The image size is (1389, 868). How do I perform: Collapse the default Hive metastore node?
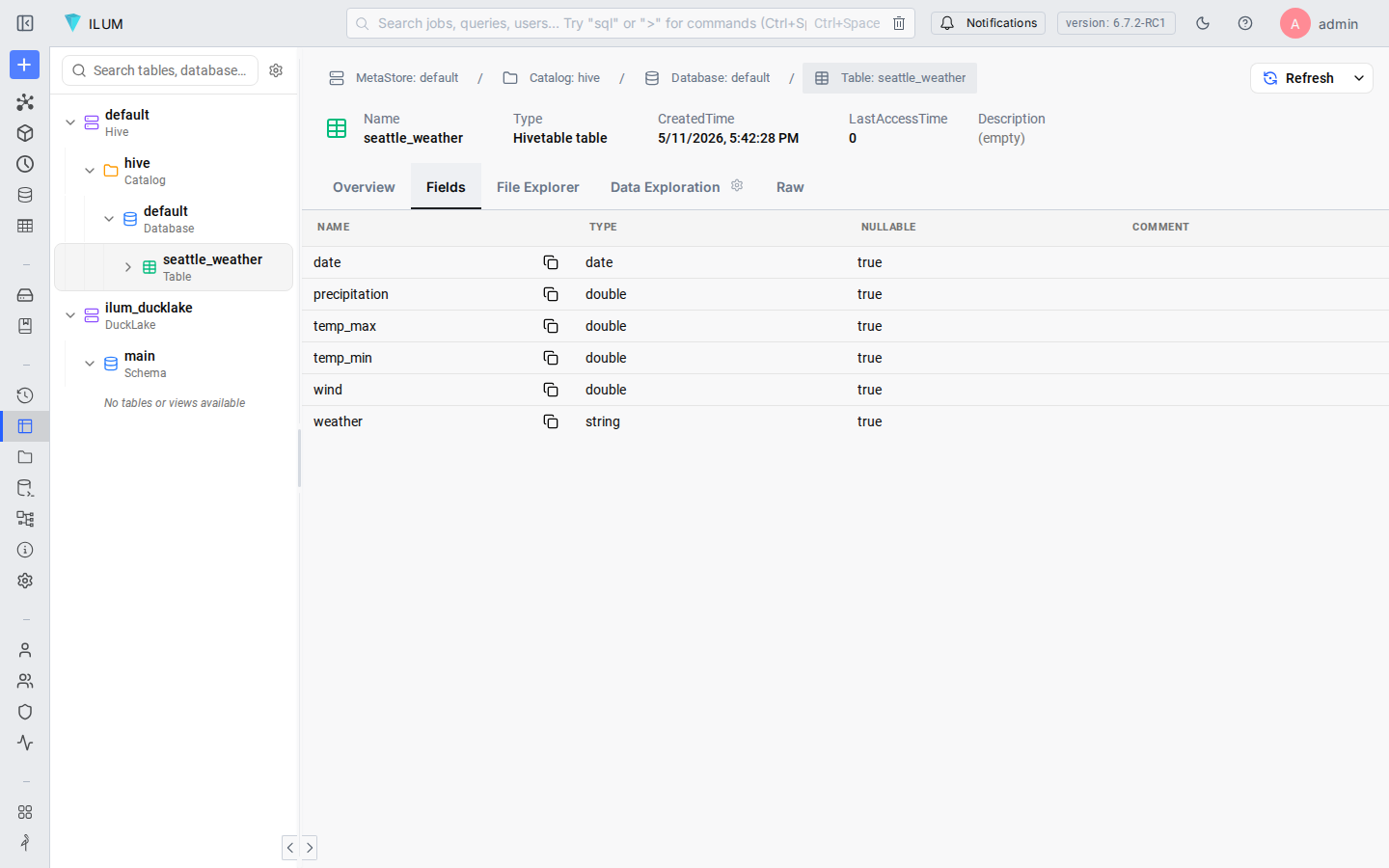(70, 122)
